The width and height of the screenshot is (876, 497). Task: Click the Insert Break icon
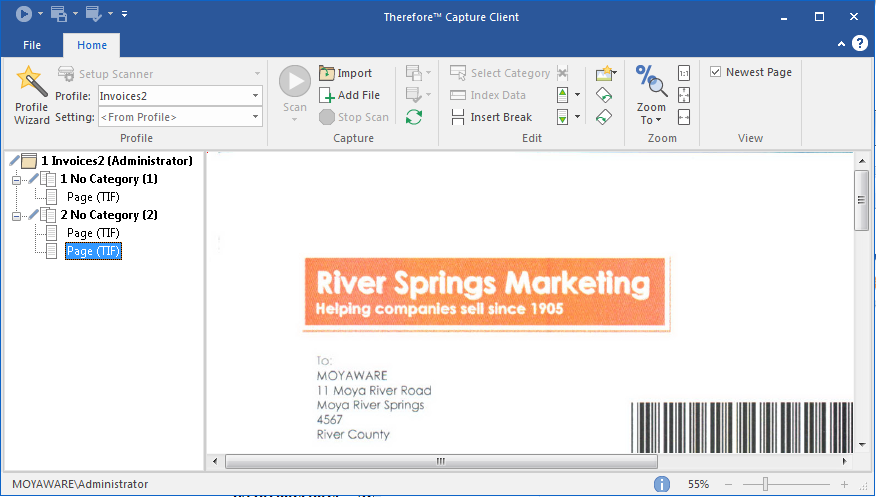tap(458, 117)
